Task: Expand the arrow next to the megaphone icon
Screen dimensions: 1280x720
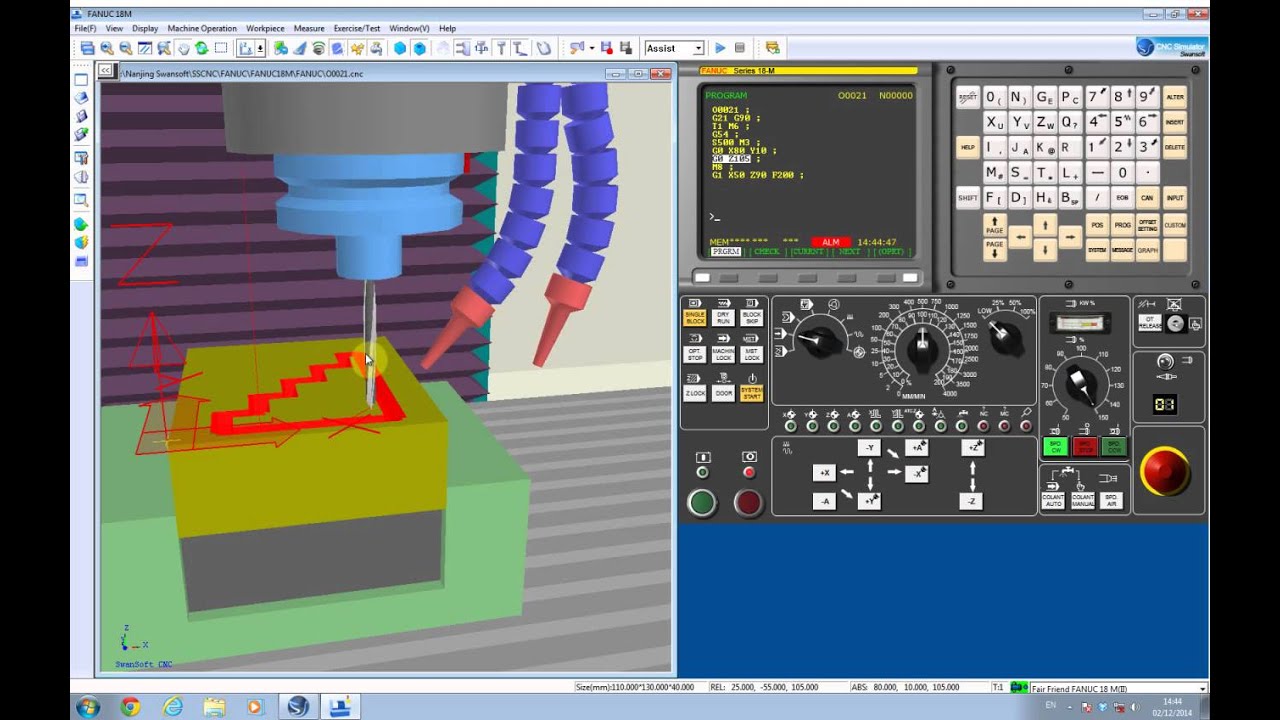Action: pyautogui.click(x=591, y=48)
